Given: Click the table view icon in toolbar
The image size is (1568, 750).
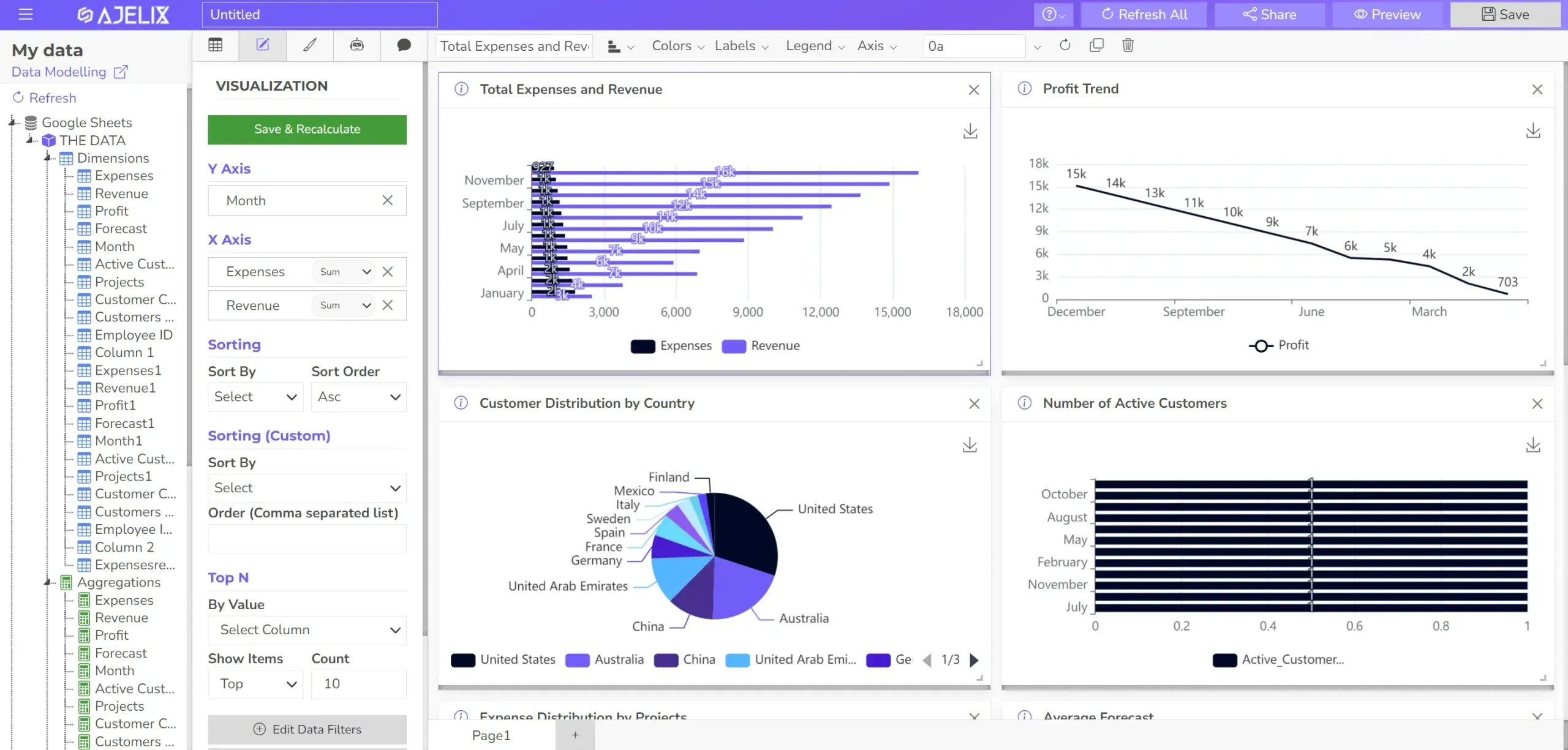Looking at the screenshot, I should pos(215,45).
